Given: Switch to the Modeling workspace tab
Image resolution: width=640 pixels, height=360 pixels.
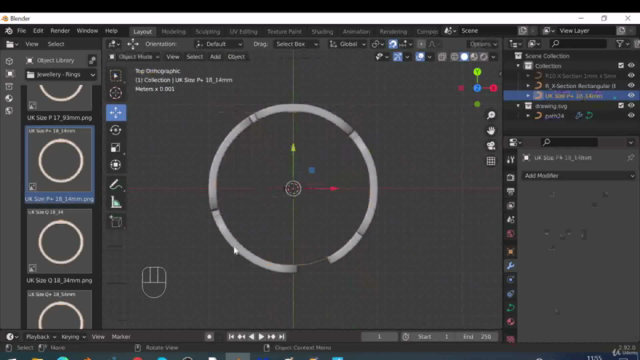Looking at the screenshot, I should pyautogui.click(x=173, y=31).
